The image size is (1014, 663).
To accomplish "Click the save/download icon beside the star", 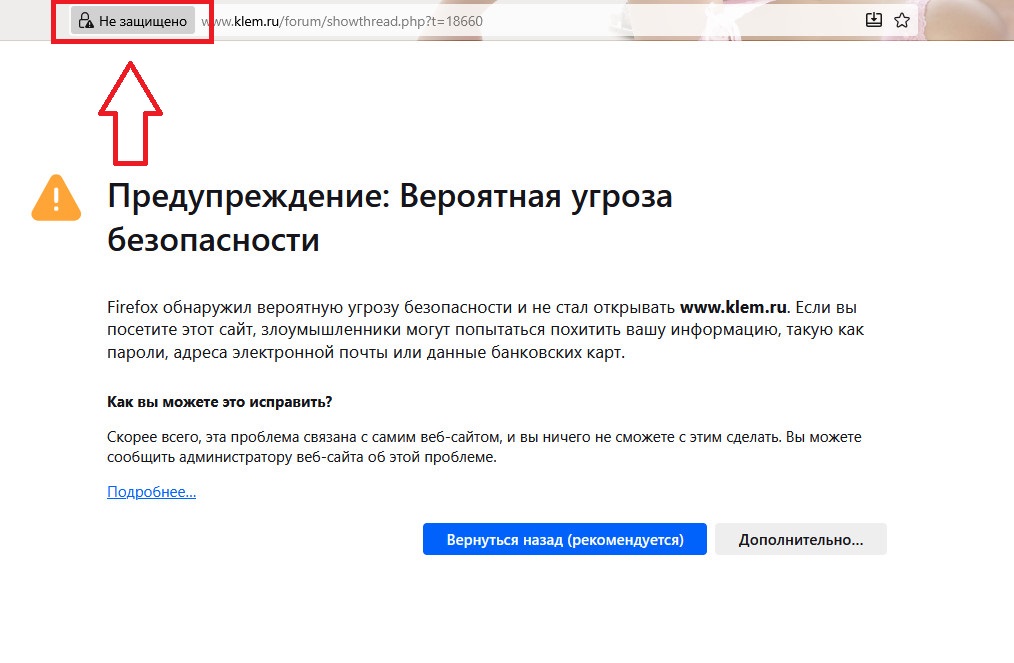I will pos(873,20).
